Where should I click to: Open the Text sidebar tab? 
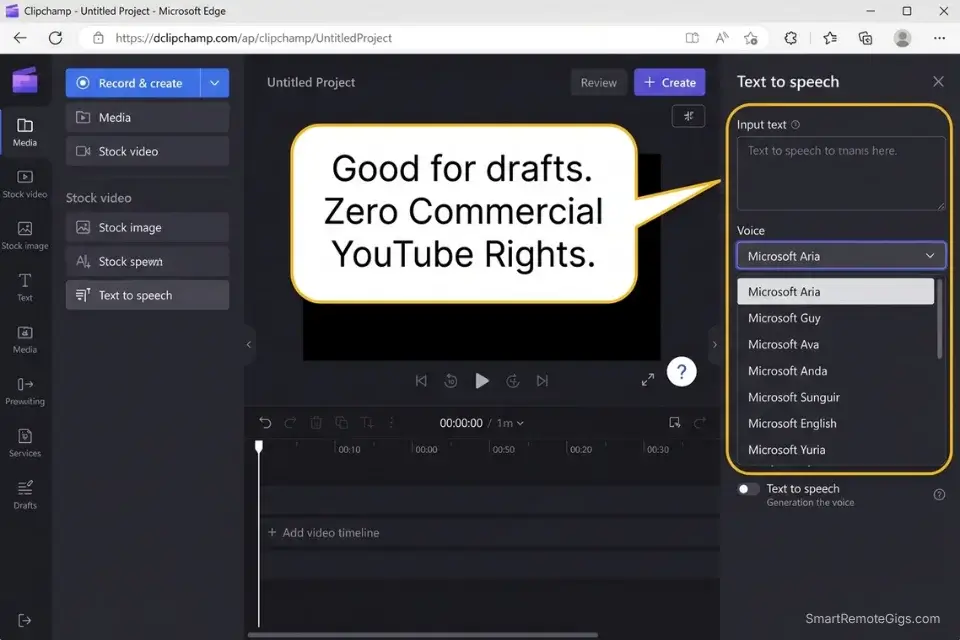point(25,287)
